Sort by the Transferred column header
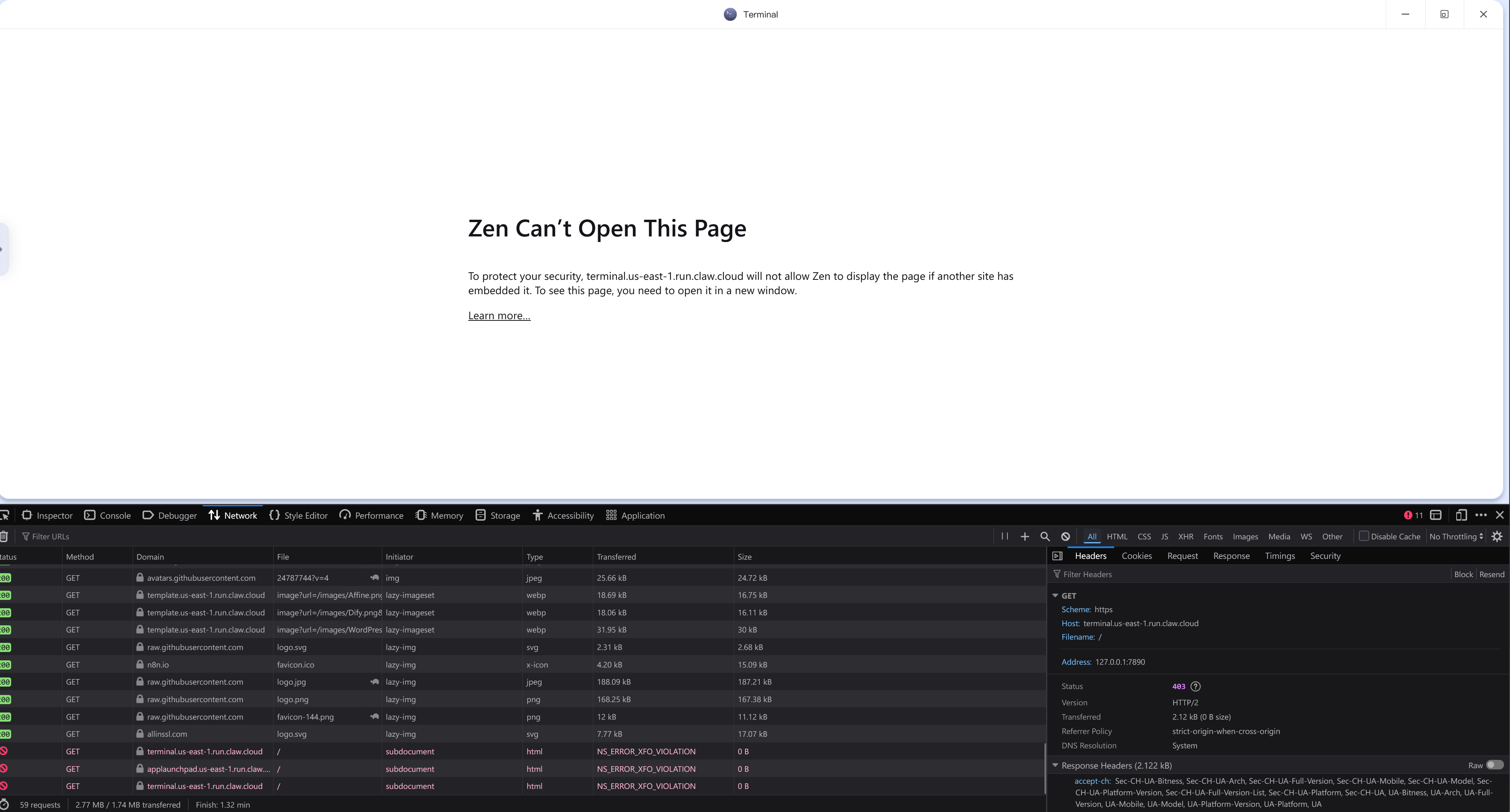The width and height of the screenshot is (1510, 812). point(663,556)
